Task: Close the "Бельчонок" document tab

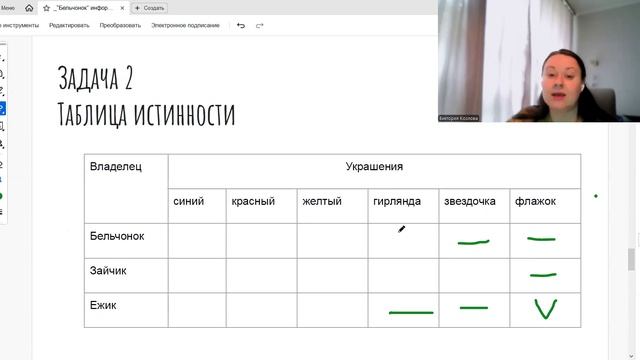Action: coord(122,8)
